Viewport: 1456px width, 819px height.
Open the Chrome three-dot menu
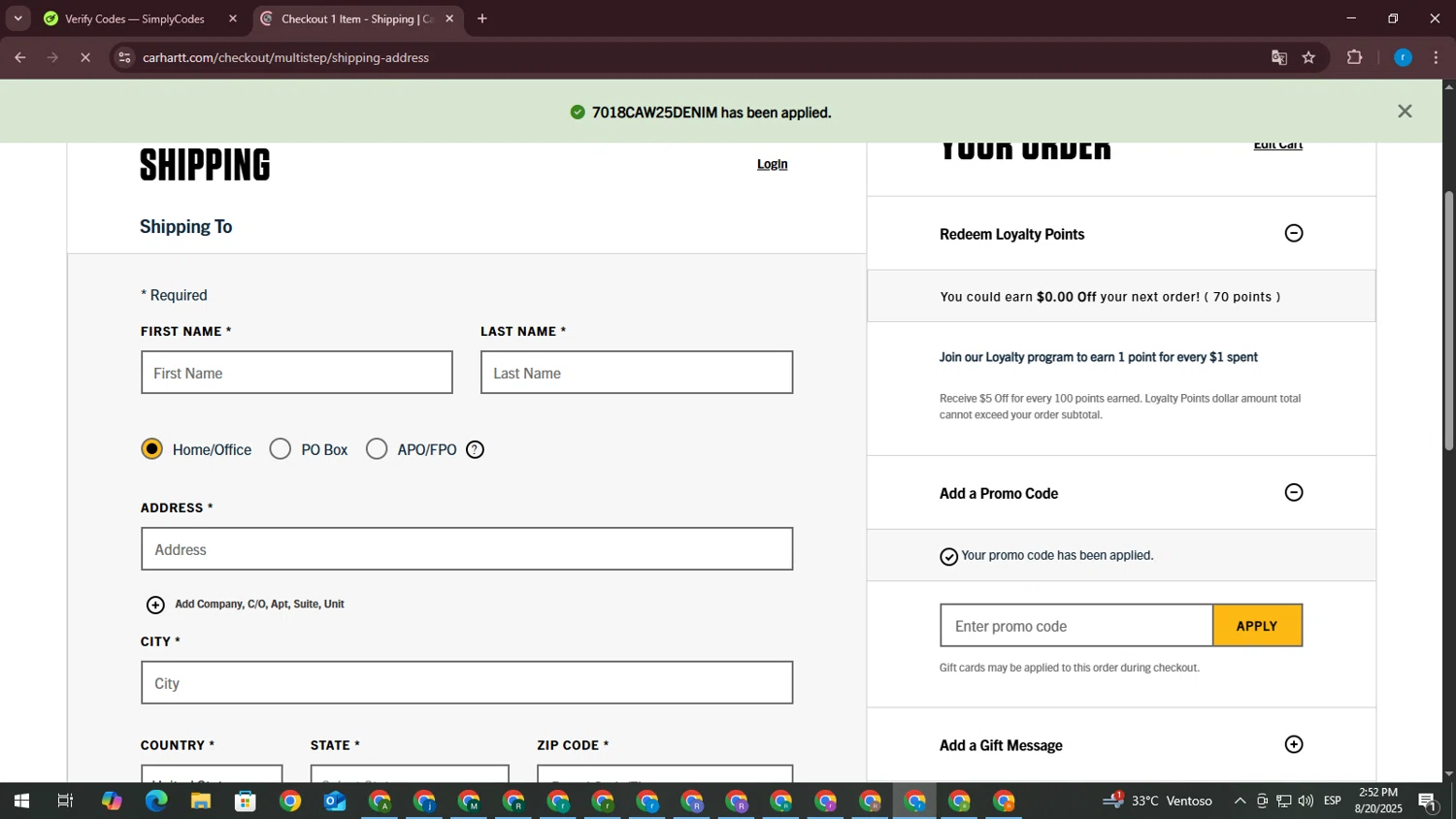[x=1437, y=57]
